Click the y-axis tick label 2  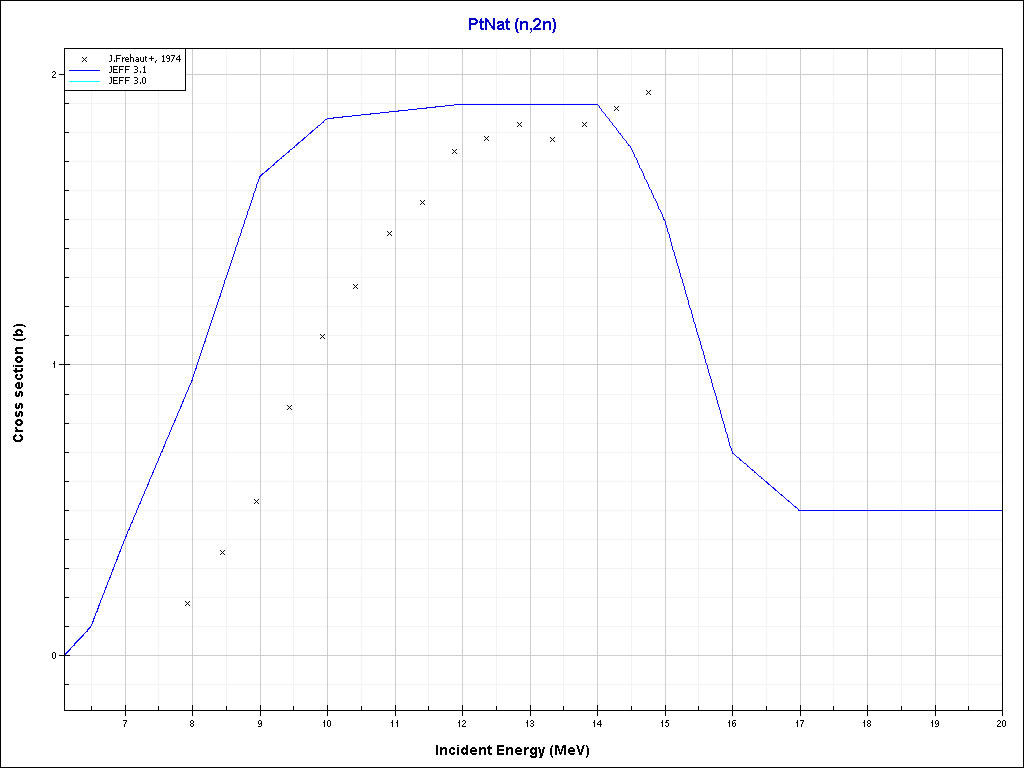54,75
